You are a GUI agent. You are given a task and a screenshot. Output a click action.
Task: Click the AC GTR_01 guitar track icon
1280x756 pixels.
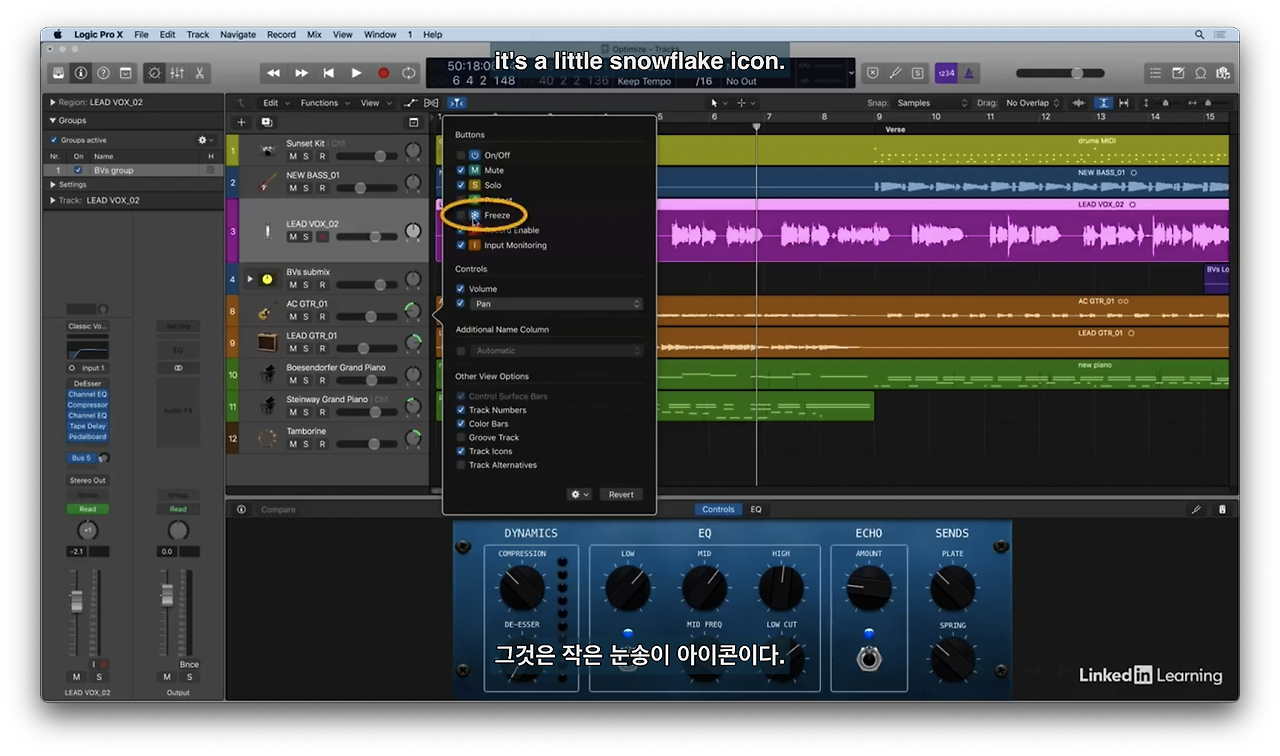pyautogui.click(x=268, y=311)
